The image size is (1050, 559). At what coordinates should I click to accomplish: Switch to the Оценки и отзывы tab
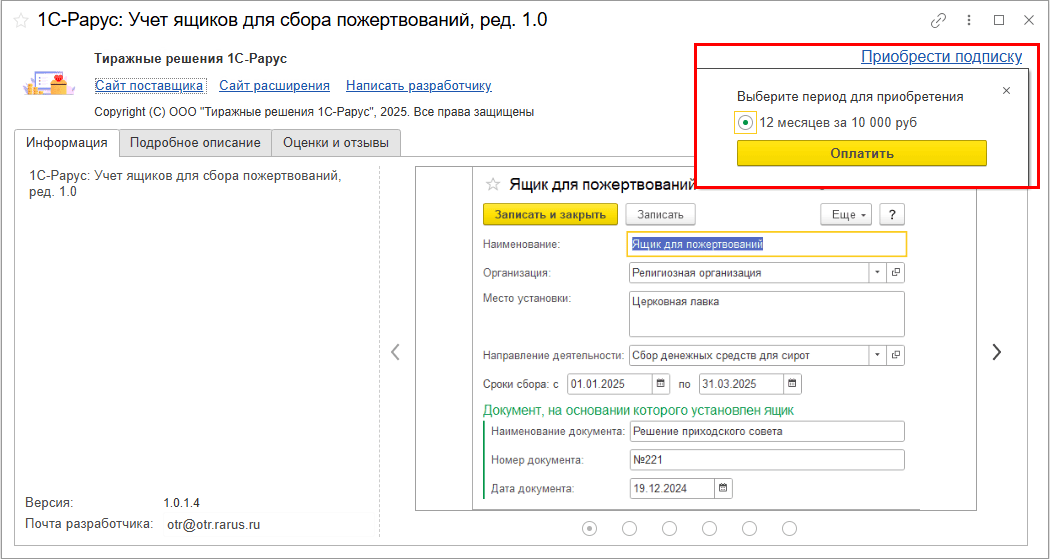tap(336, 143)
